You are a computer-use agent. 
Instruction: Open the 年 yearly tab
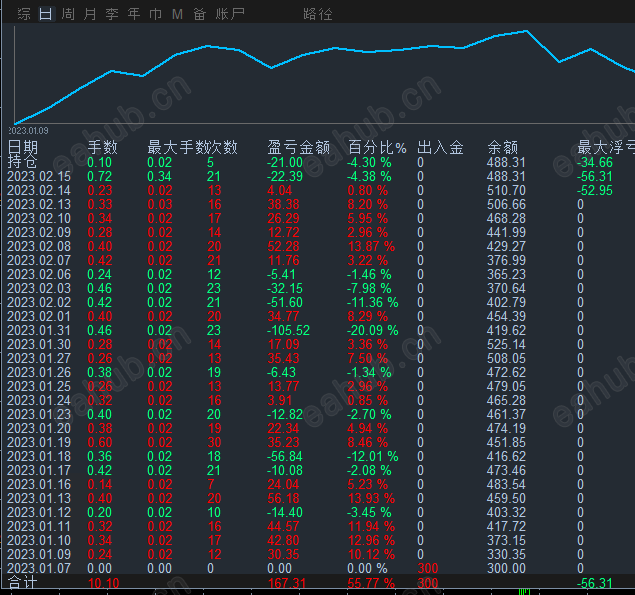134,14
